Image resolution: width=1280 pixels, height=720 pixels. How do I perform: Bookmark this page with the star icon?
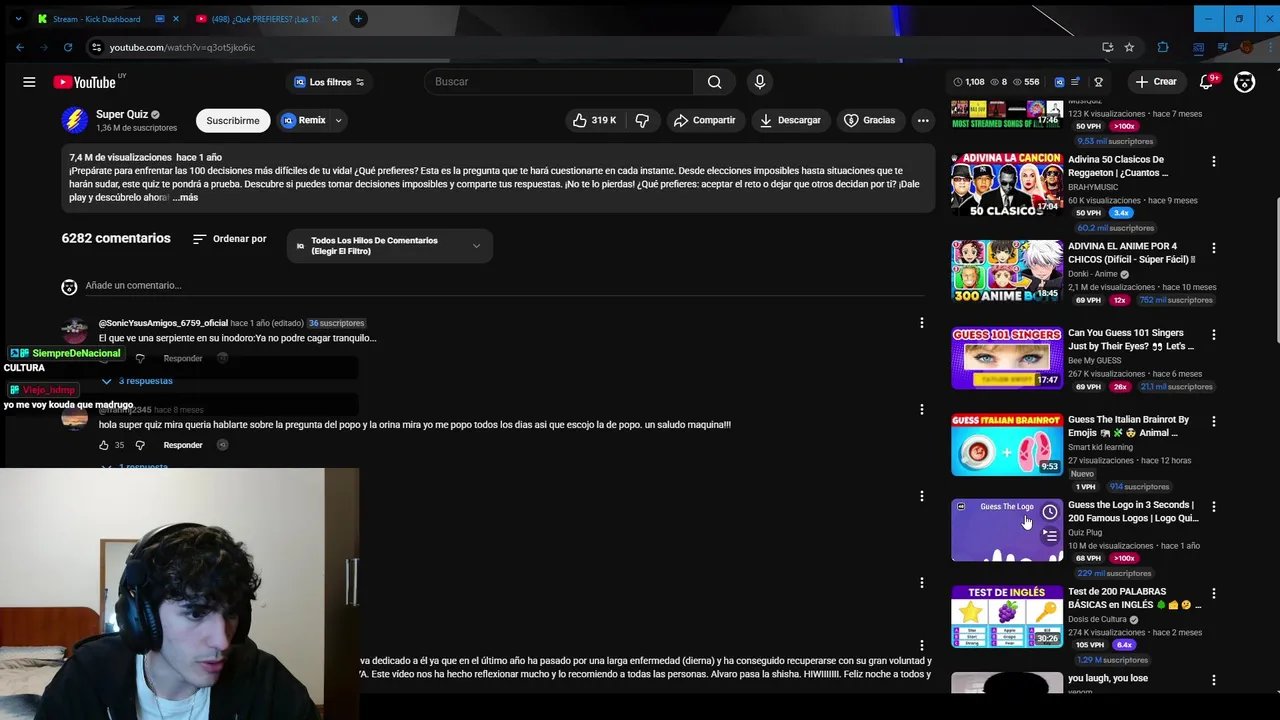(1129, 47)
